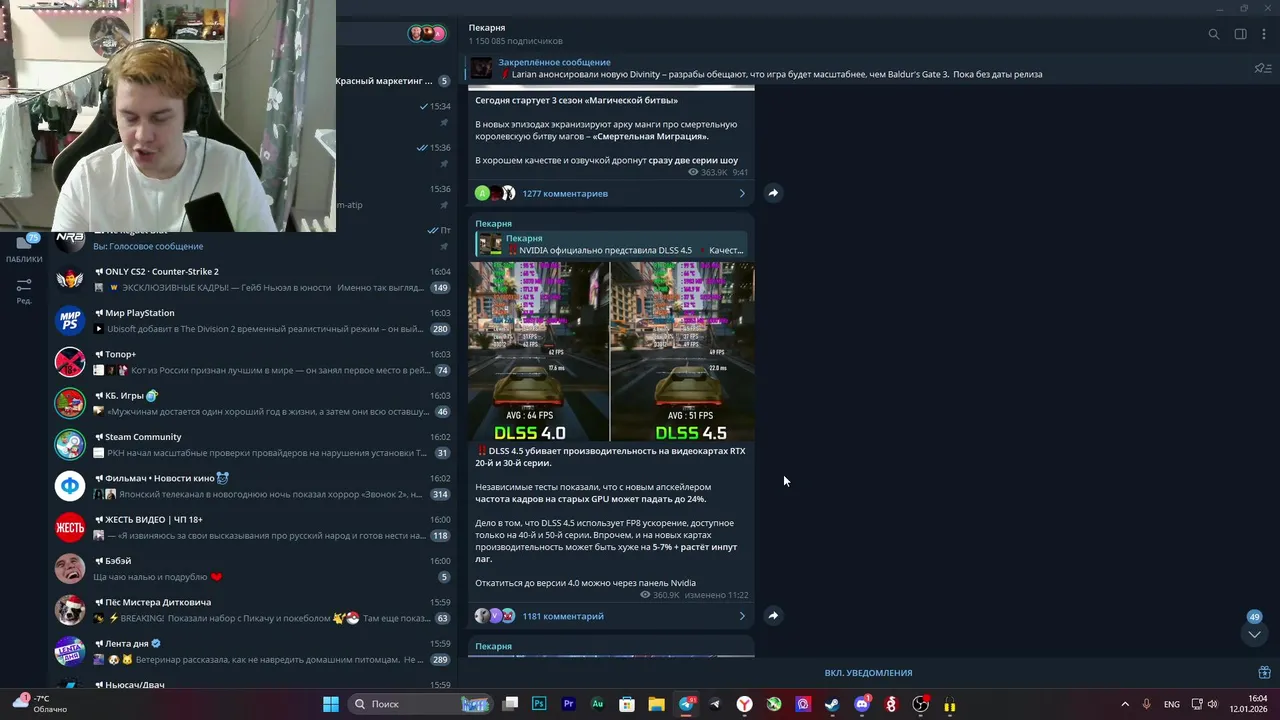Open stories avatars above chat list
Viewport: 1280px width, 720px height.
pyautogui.click(x=427, y=34)
